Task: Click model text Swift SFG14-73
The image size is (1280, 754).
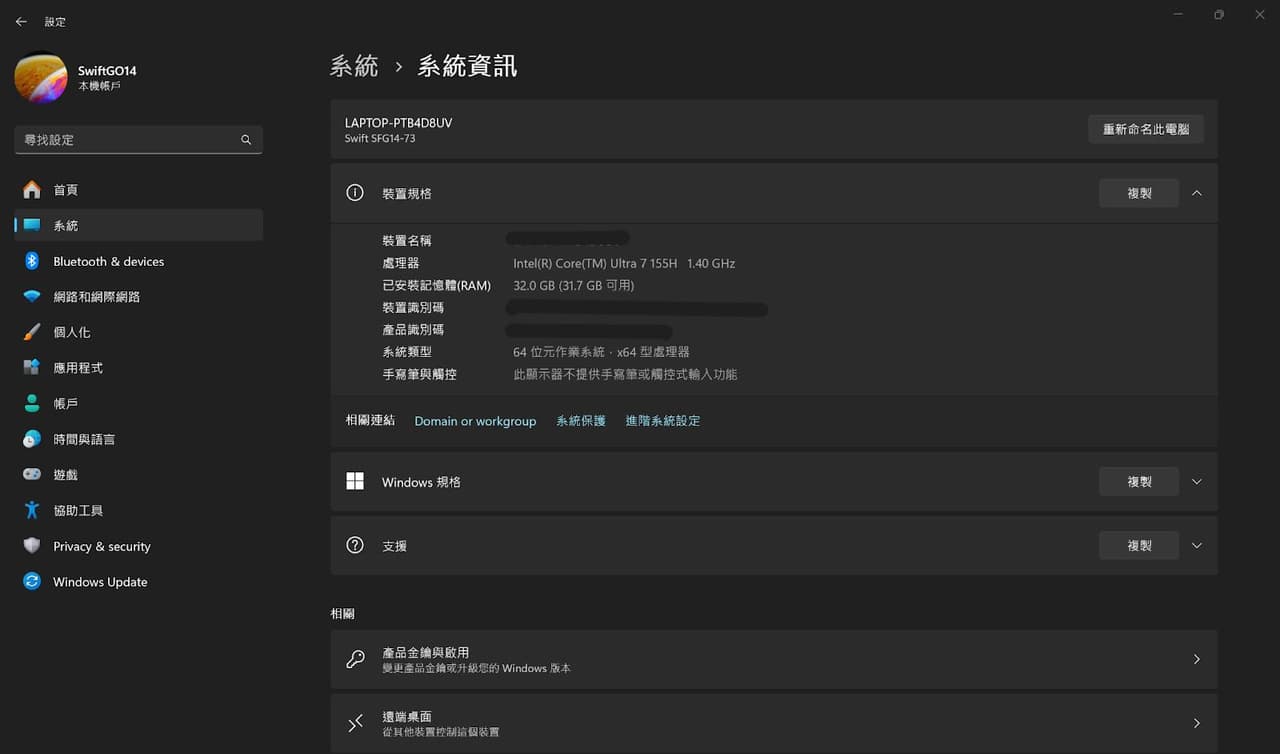Action: tap(380, 139)
